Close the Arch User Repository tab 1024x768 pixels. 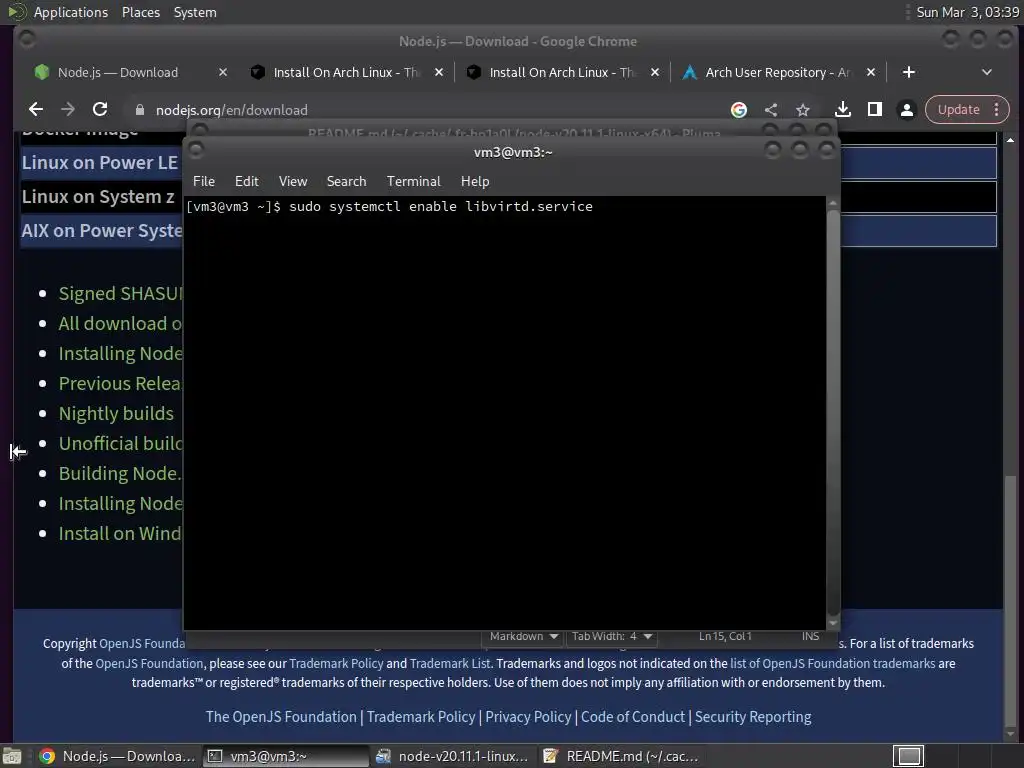871,72
